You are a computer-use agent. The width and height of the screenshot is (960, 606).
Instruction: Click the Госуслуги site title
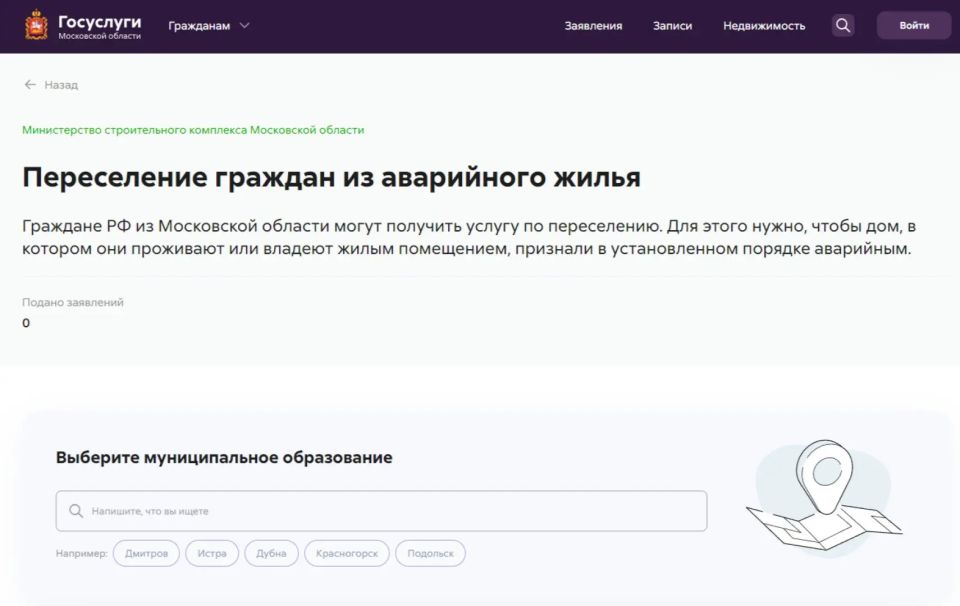(x=99, y=21)
